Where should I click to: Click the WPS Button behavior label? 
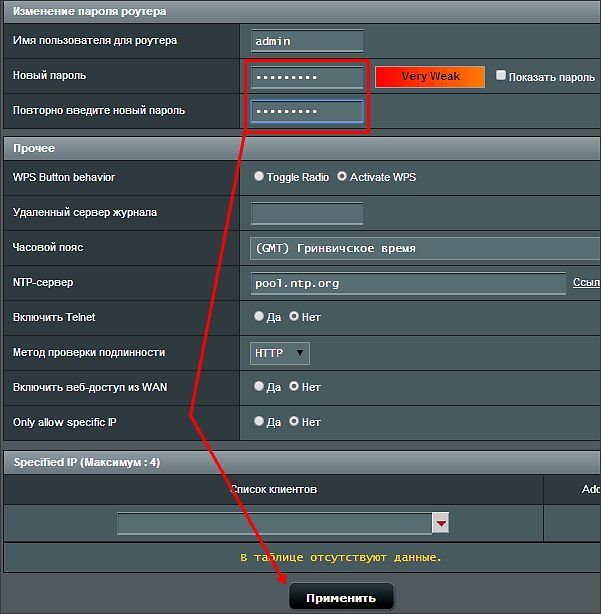[x=64, y=177]
